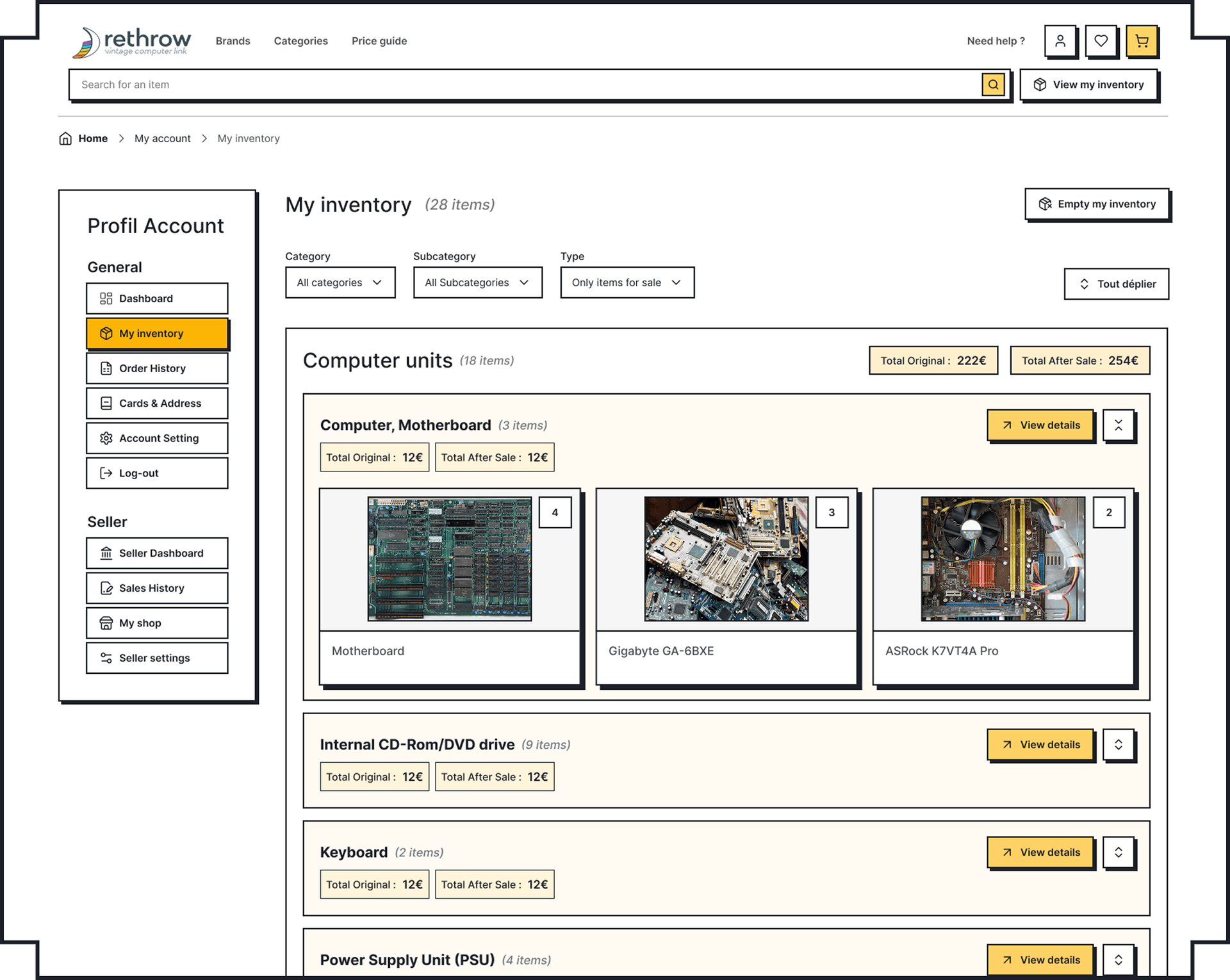Expand the Internal CD-Rom/DVD drive section

coord(1119,744)
